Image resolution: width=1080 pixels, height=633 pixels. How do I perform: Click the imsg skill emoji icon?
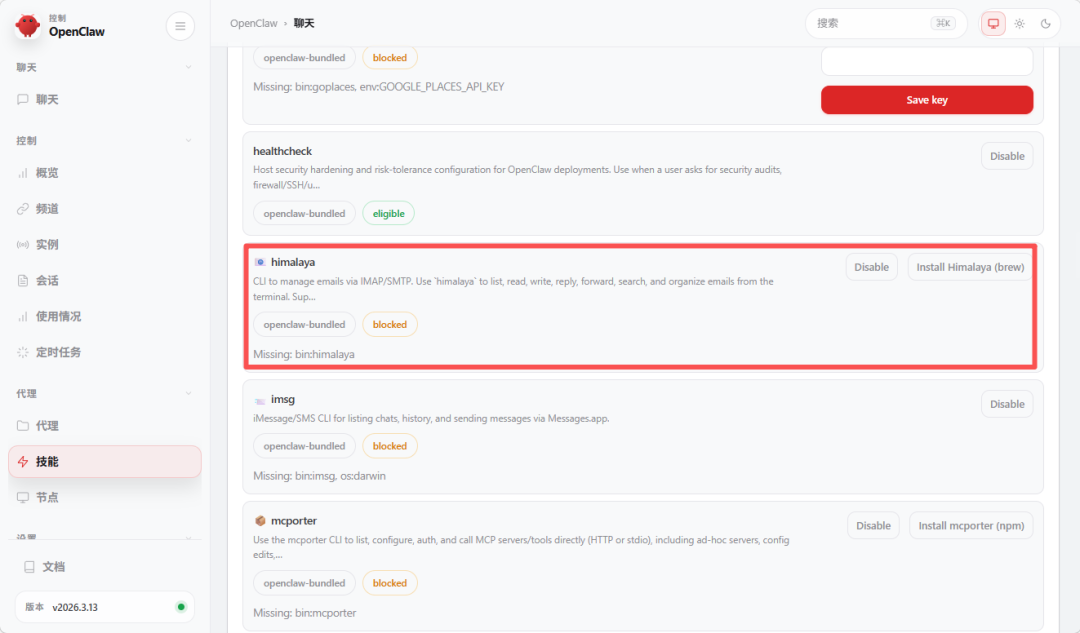click(260, 400)
